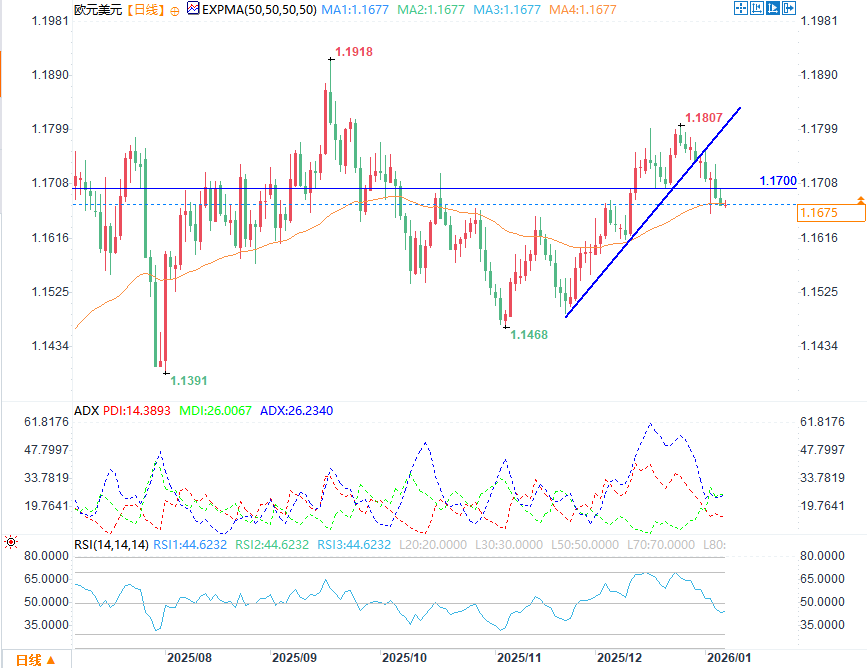Open the RSI(14,14,14) indicator parameters
The image size is (867, 668).
coord(111,545)
